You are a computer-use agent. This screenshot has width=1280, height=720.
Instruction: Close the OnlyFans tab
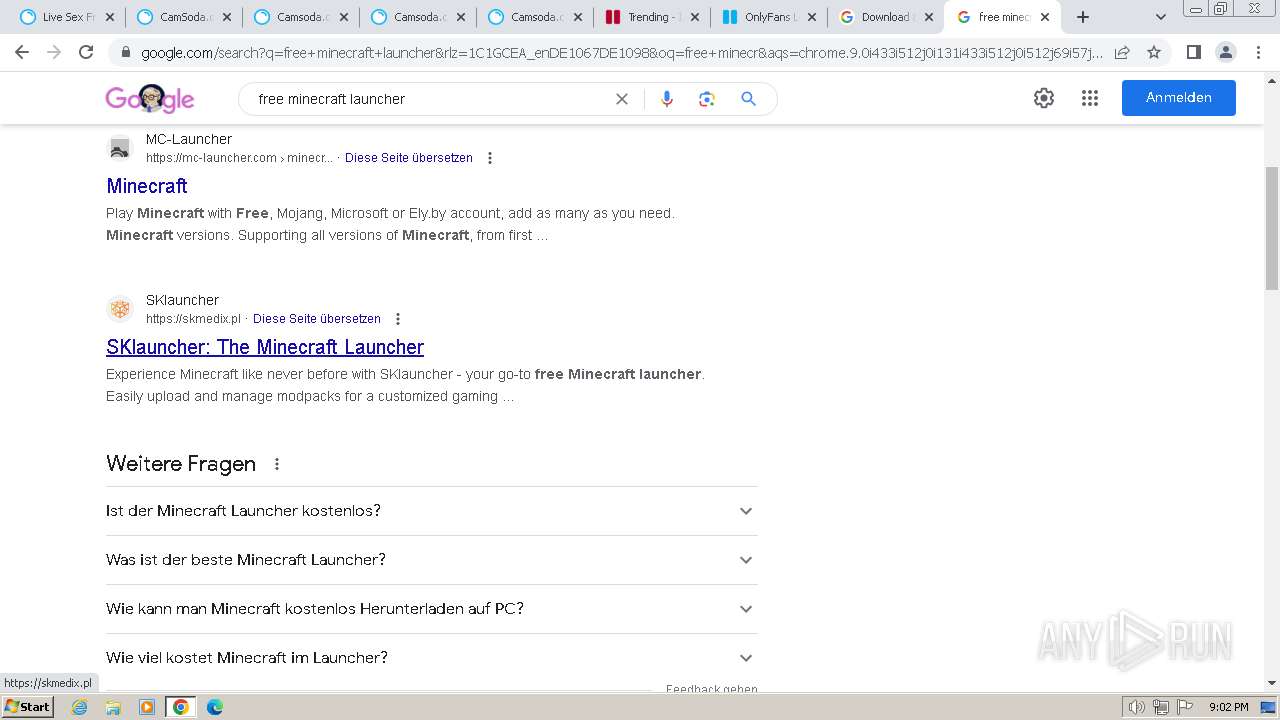pos(811,17)
